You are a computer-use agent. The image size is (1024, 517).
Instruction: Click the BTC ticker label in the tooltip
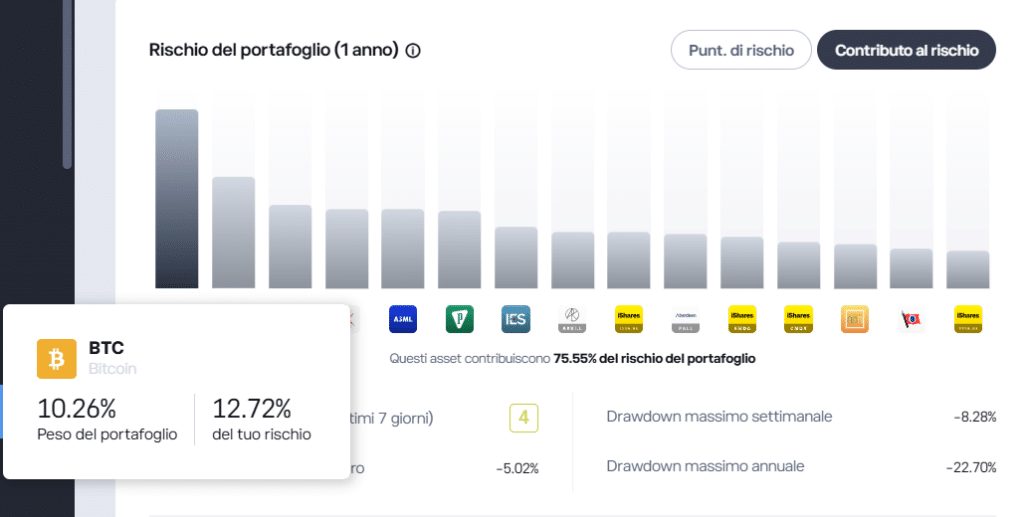[106, 348]
